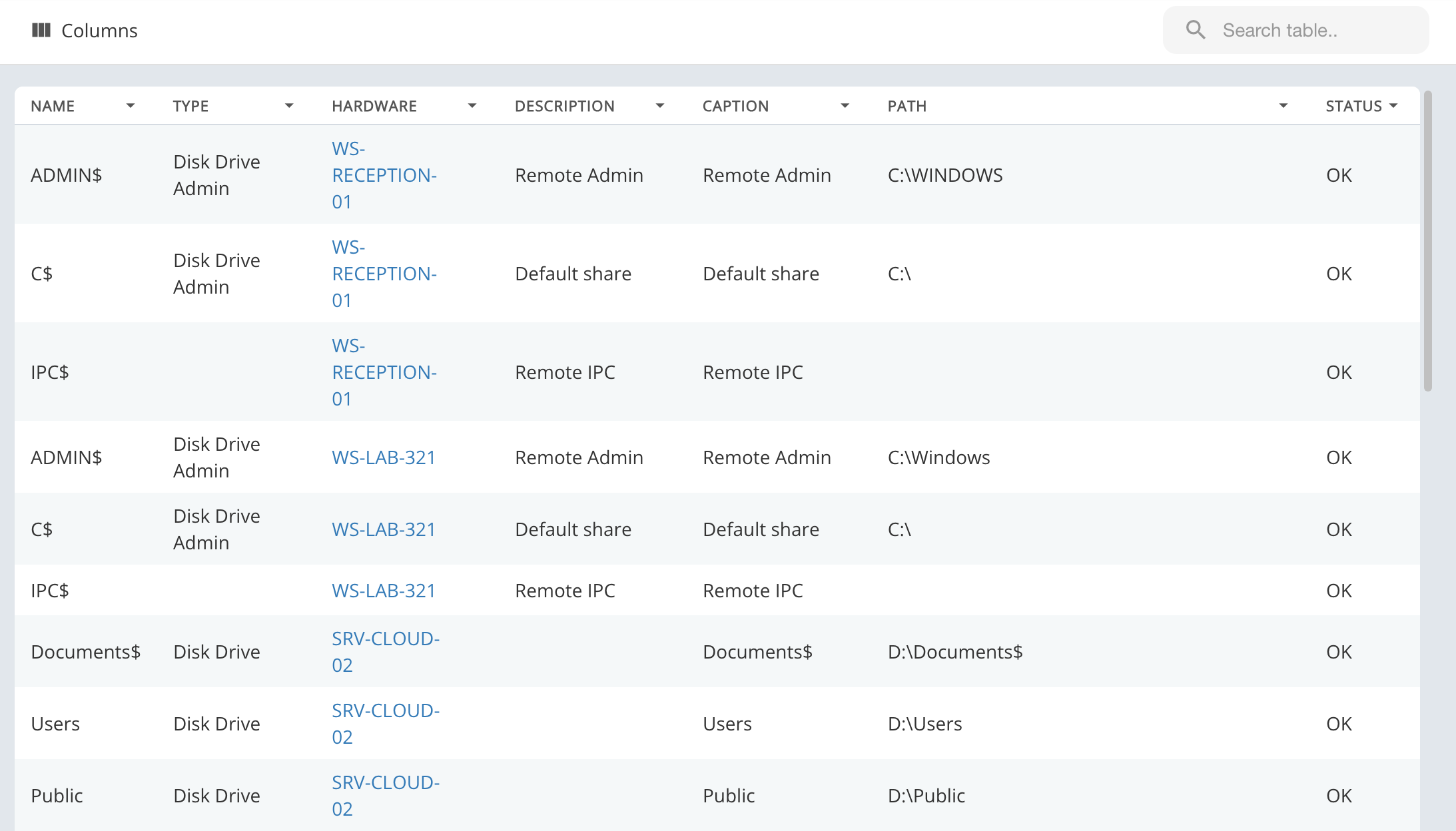The width and height of the screenshot is (1456, 831).
Task: Open SRV-CLOUD-02 link in Documents$ row
Action: pyautogui.click(x=386, y=651)
